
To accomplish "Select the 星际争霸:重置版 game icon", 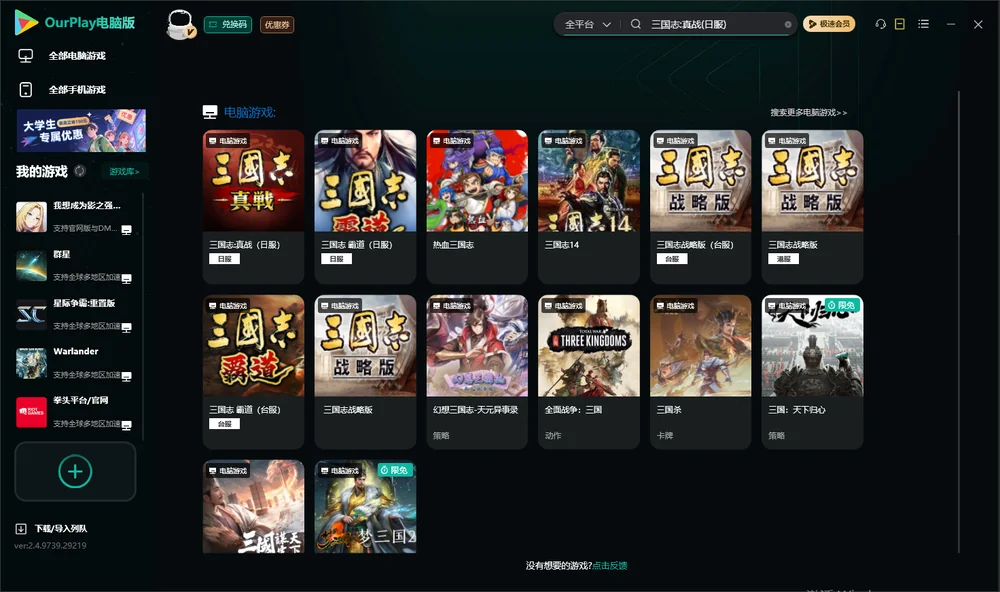I will point(31,314).
